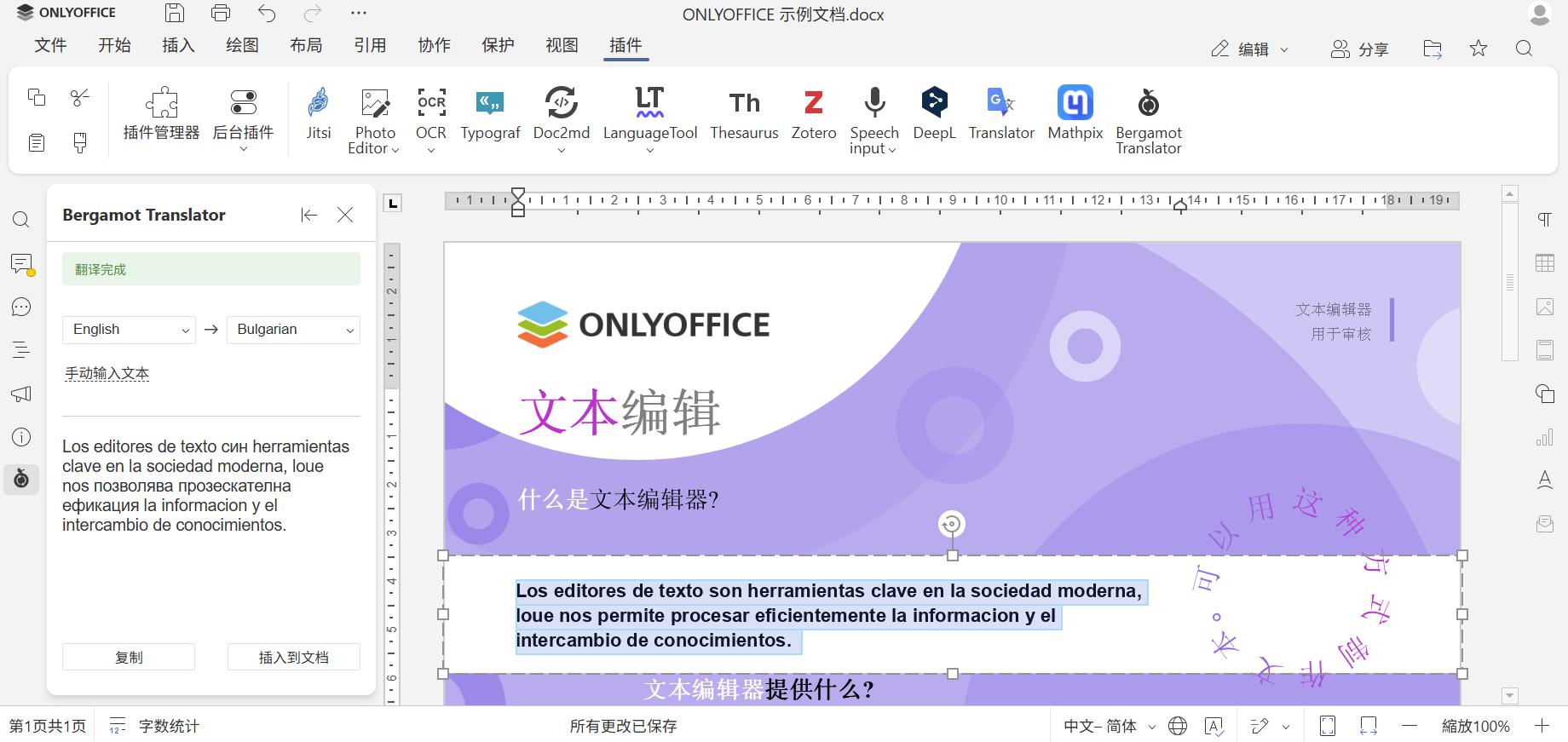Open the headings navigation panel
1568x742 pixels.
(x=21, y=349)
